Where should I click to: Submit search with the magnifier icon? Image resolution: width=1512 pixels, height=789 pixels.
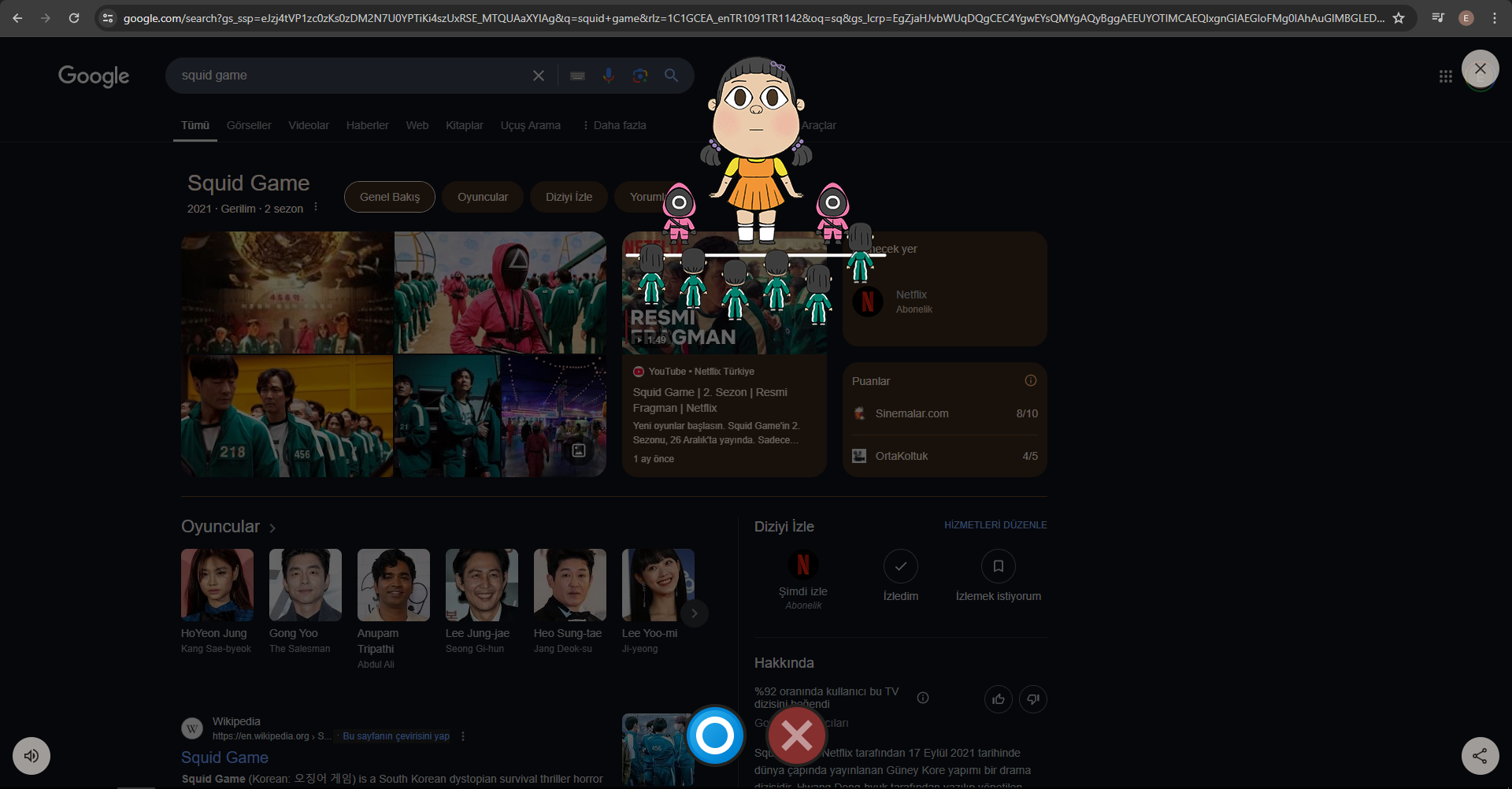671,76
